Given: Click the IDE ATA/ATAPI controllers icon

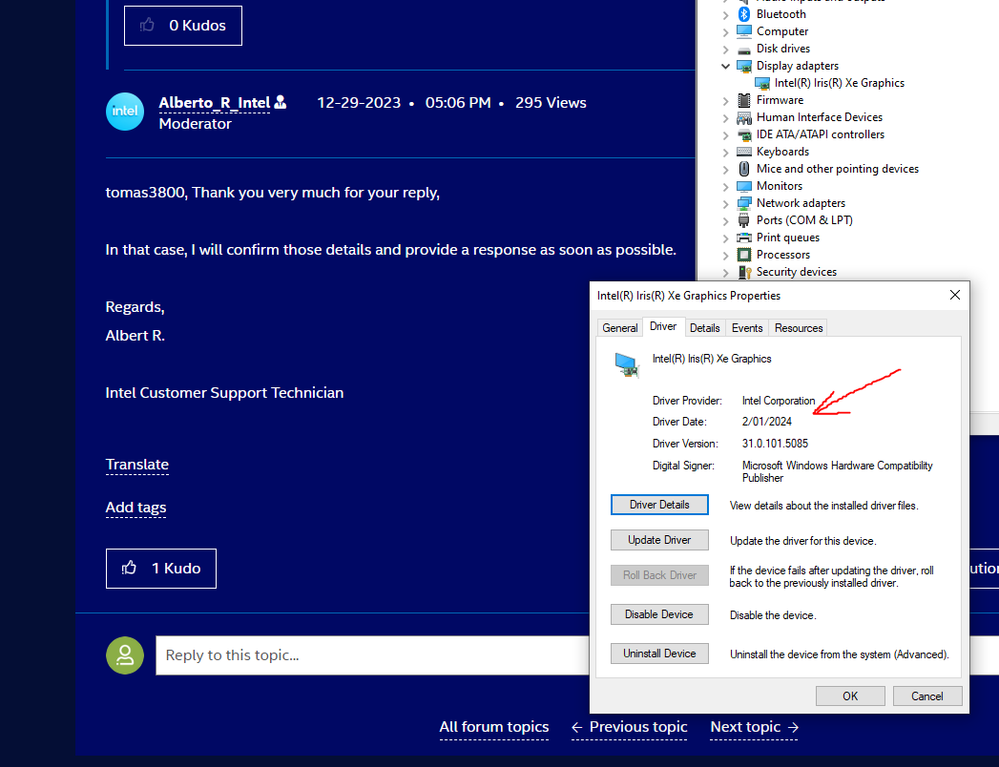Looking at the screenshot, I should click(x=744, y=134).
